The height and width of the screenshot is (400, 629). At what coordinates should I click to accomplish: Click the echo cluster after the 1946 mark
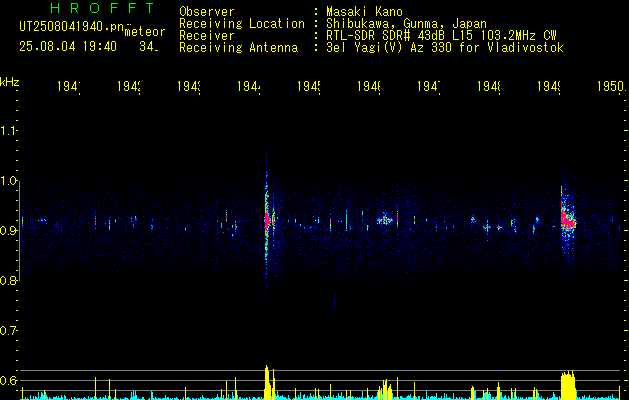coord(385,220)
